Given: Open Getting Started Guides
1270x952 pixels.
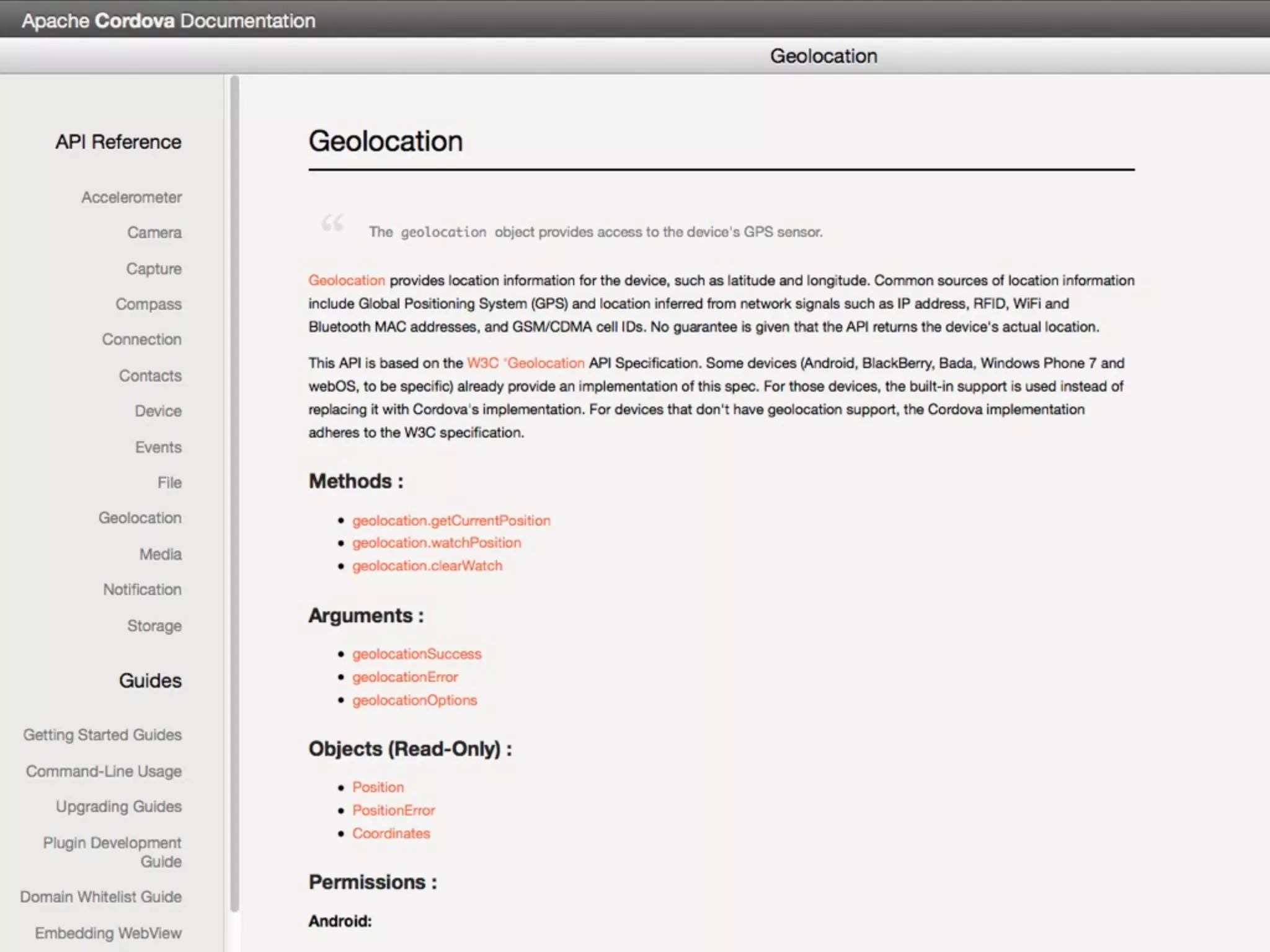Looking at the screenshot, I should 102,734.
